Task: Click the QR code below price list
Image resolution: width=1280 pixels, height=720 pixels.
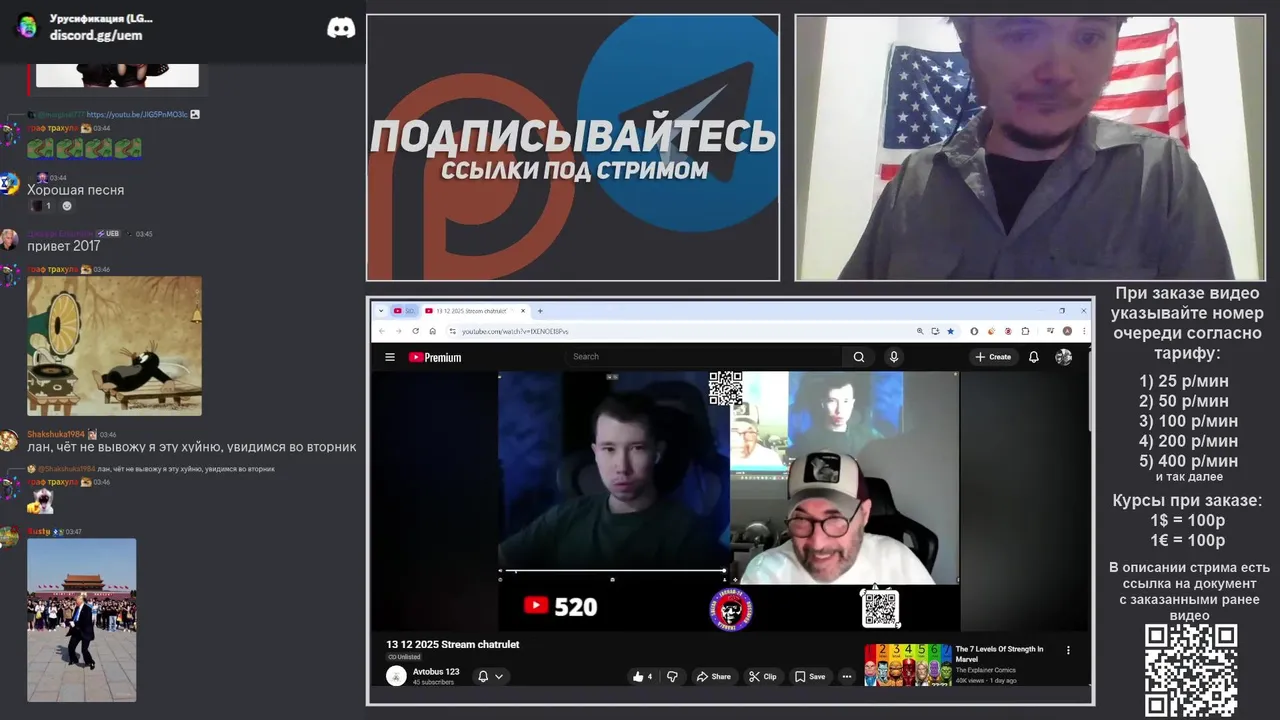Action: (x=1191, y=670)
